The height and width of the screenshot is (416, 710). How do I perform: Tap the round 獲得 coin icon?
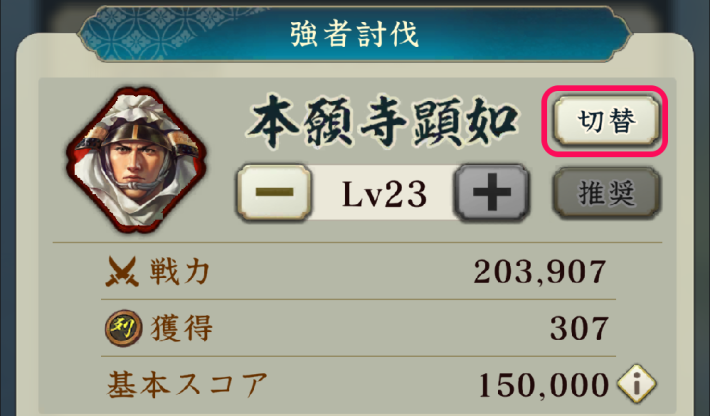(x=123, y=328)
